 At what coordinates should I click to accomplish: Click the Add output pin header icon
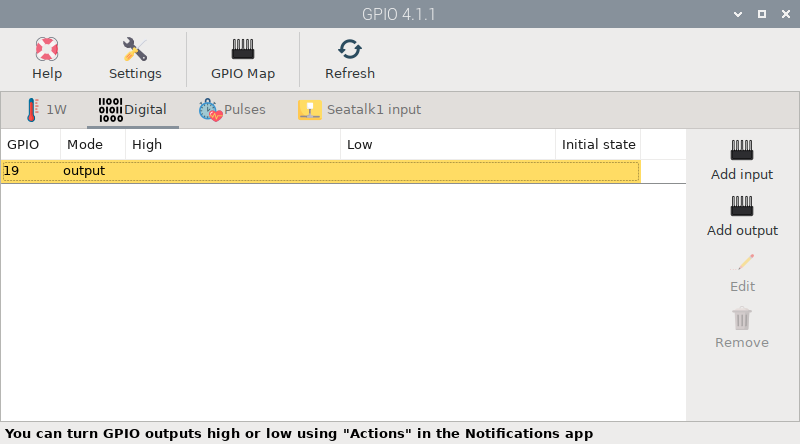742,207
